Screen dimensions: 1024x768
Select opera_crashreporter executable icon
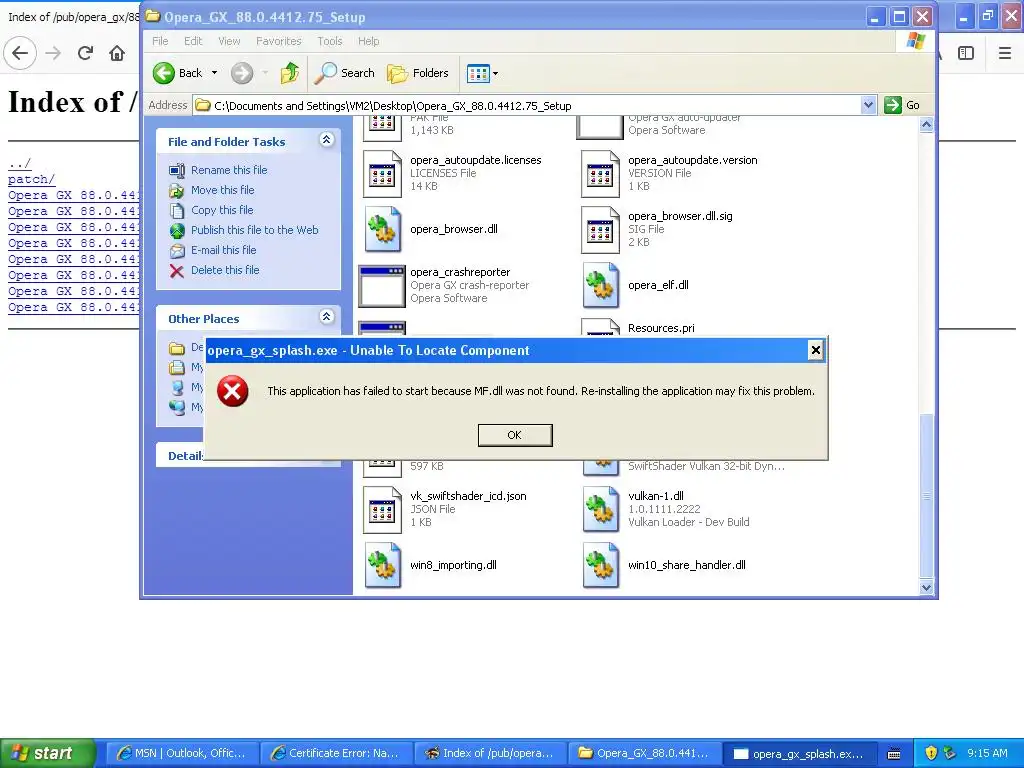tap(382, 285)
